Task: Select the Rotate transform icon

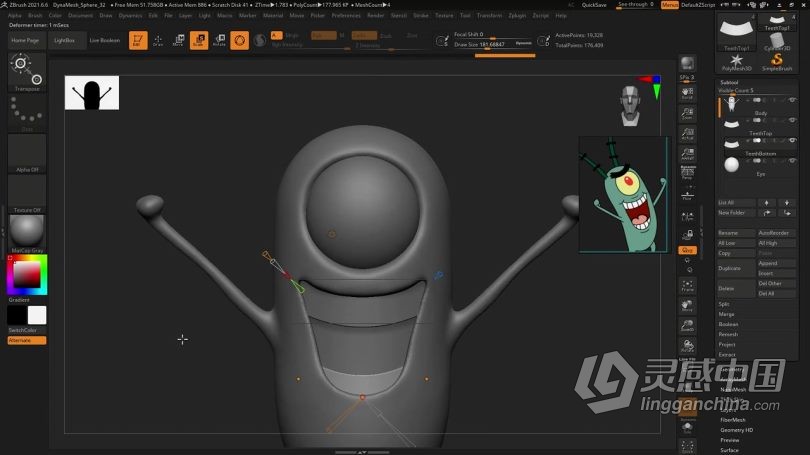Action: coord(220,40)
